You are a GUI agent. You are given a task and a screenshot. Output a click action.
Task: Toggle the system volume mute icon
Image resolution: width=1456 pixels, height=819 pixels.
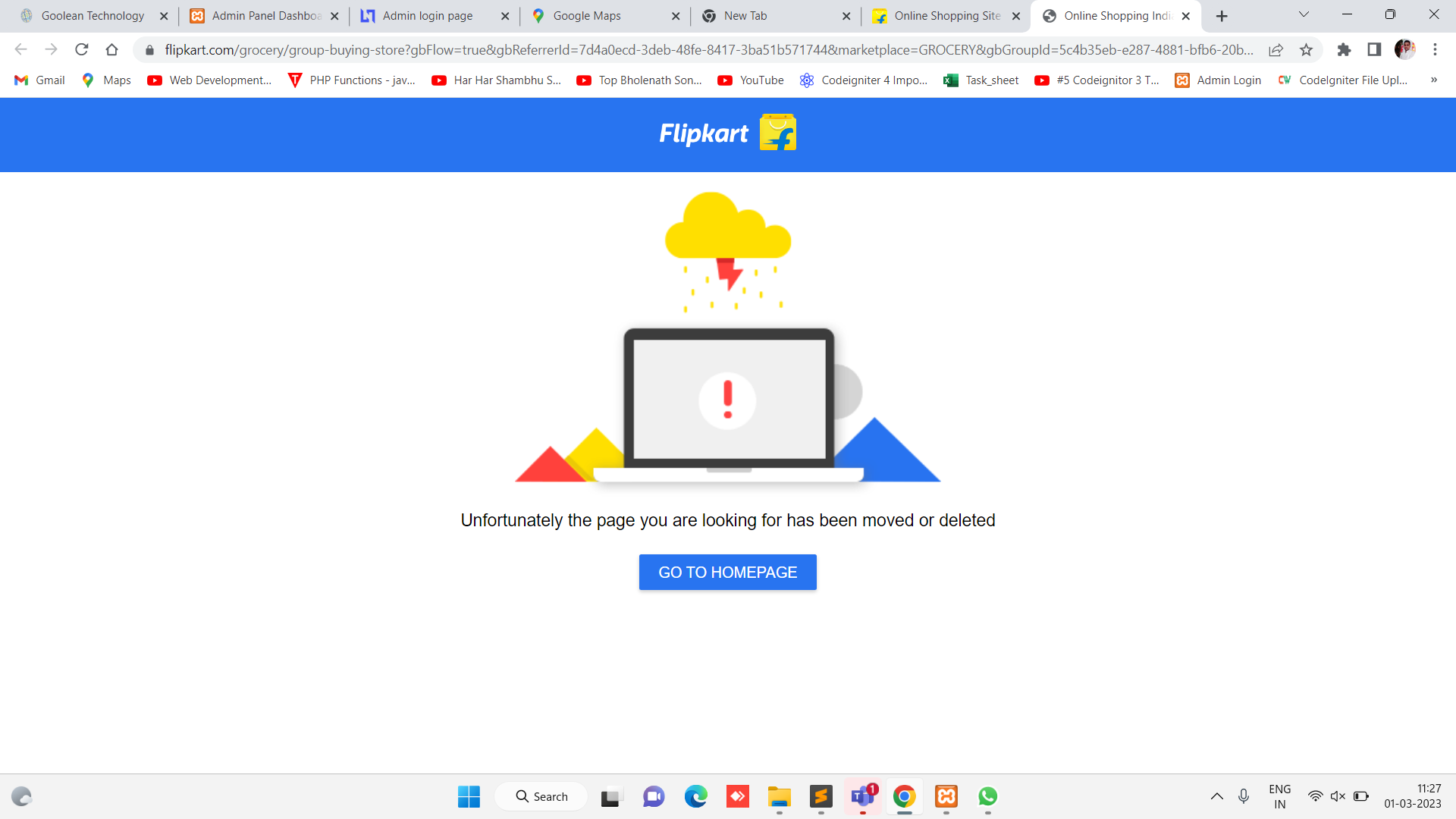click(1338, 796)
